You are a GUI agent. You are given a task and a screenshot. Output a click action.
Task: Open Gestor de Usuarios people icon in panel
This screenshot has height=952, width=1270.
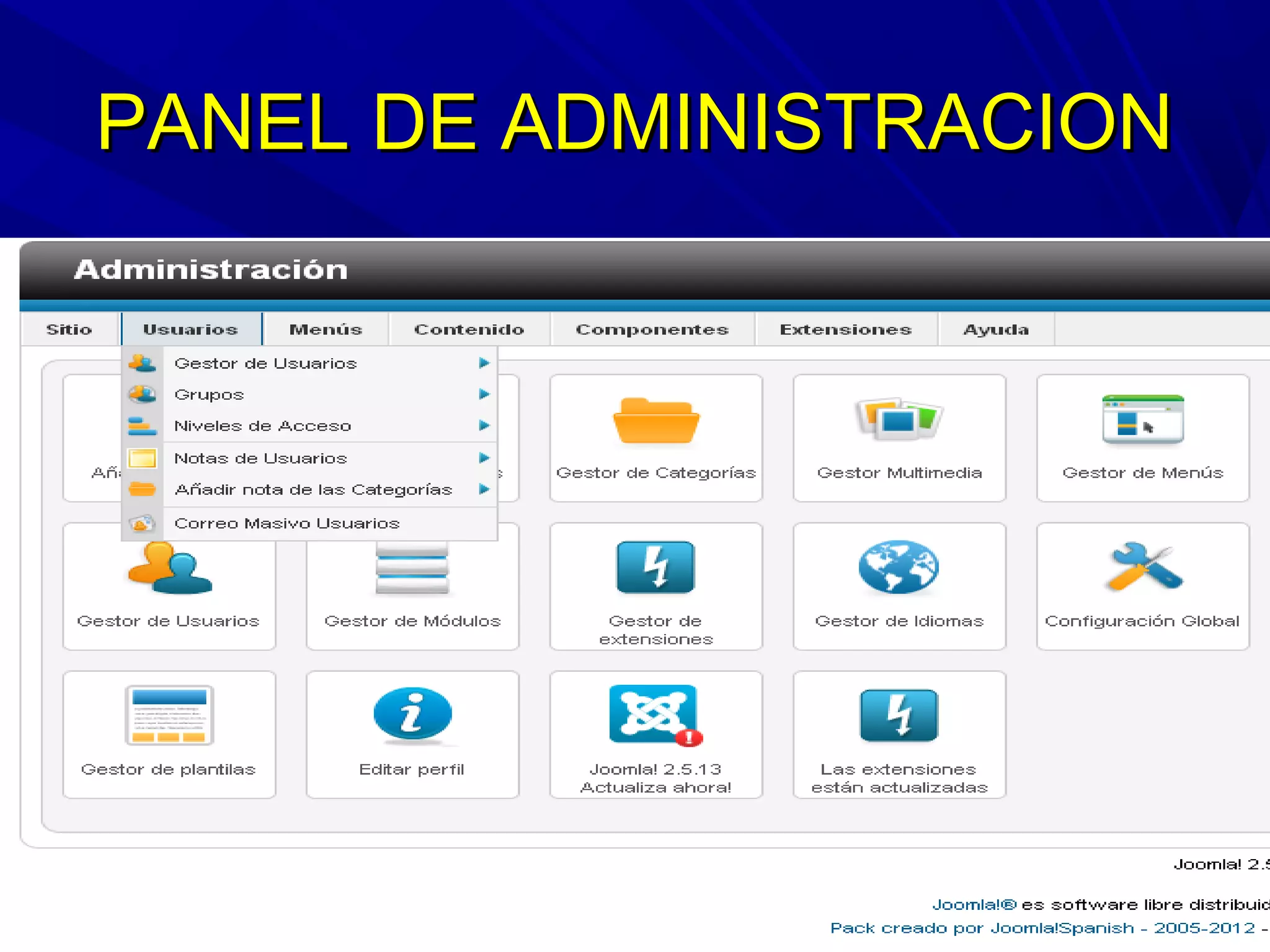tap(169, 568)
